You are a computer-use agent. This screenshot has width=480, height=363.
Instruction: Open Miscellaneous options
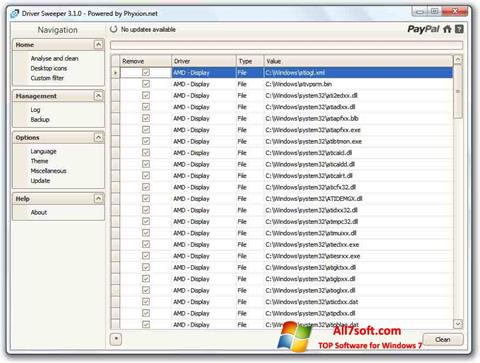pyautogui.click(x=48, y=171)
